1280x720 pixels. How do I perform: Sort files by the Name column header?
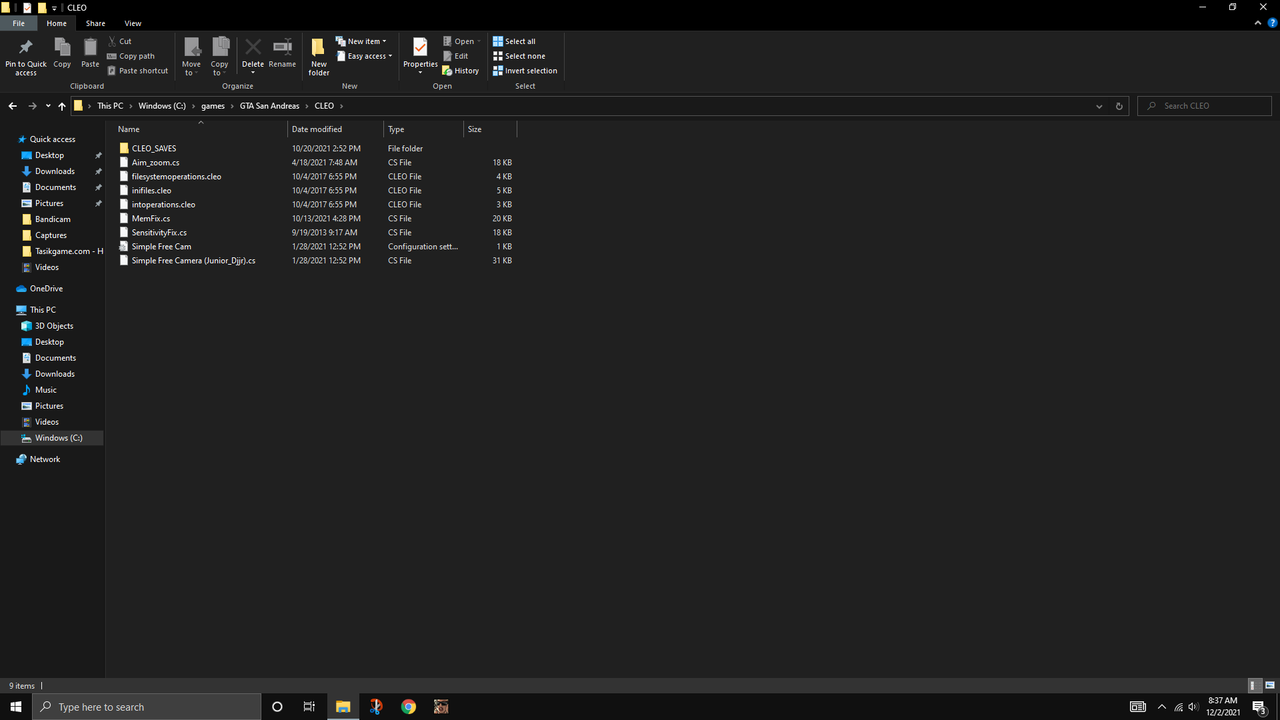coord(201,129)
